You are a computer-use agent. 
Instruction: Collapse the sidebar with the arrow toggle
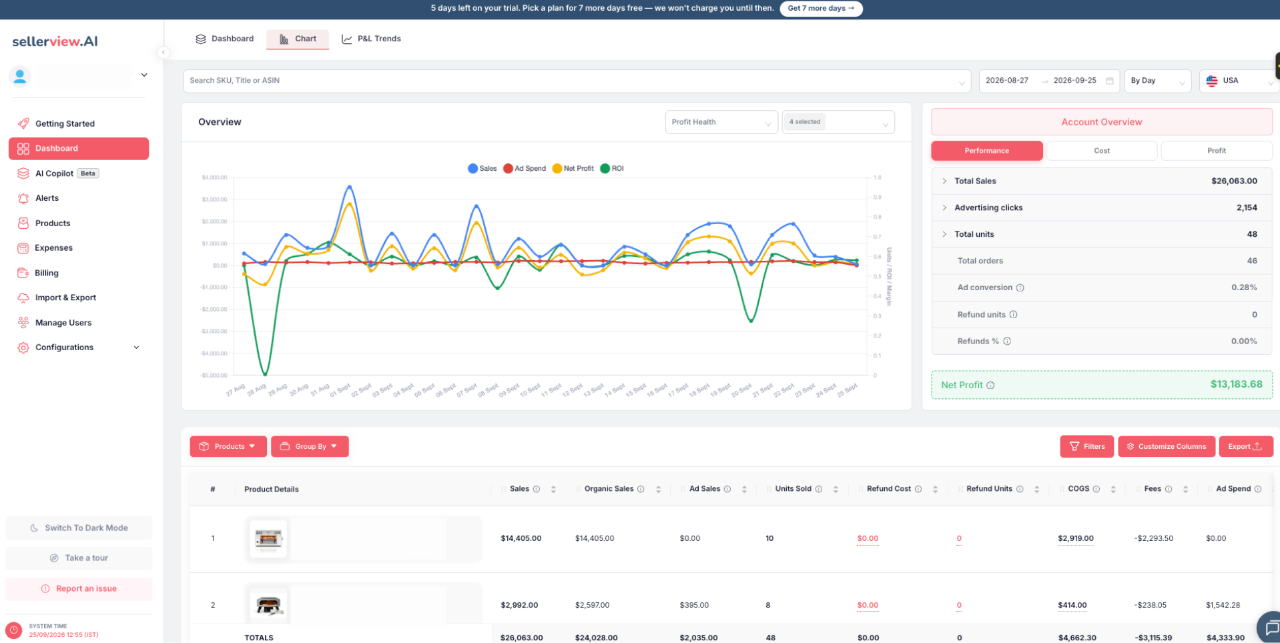(x=163, y=53)
